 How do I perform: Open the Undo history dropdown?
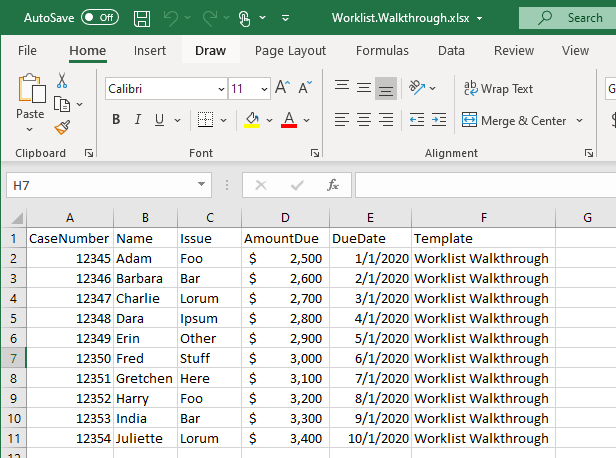(187, 18)
